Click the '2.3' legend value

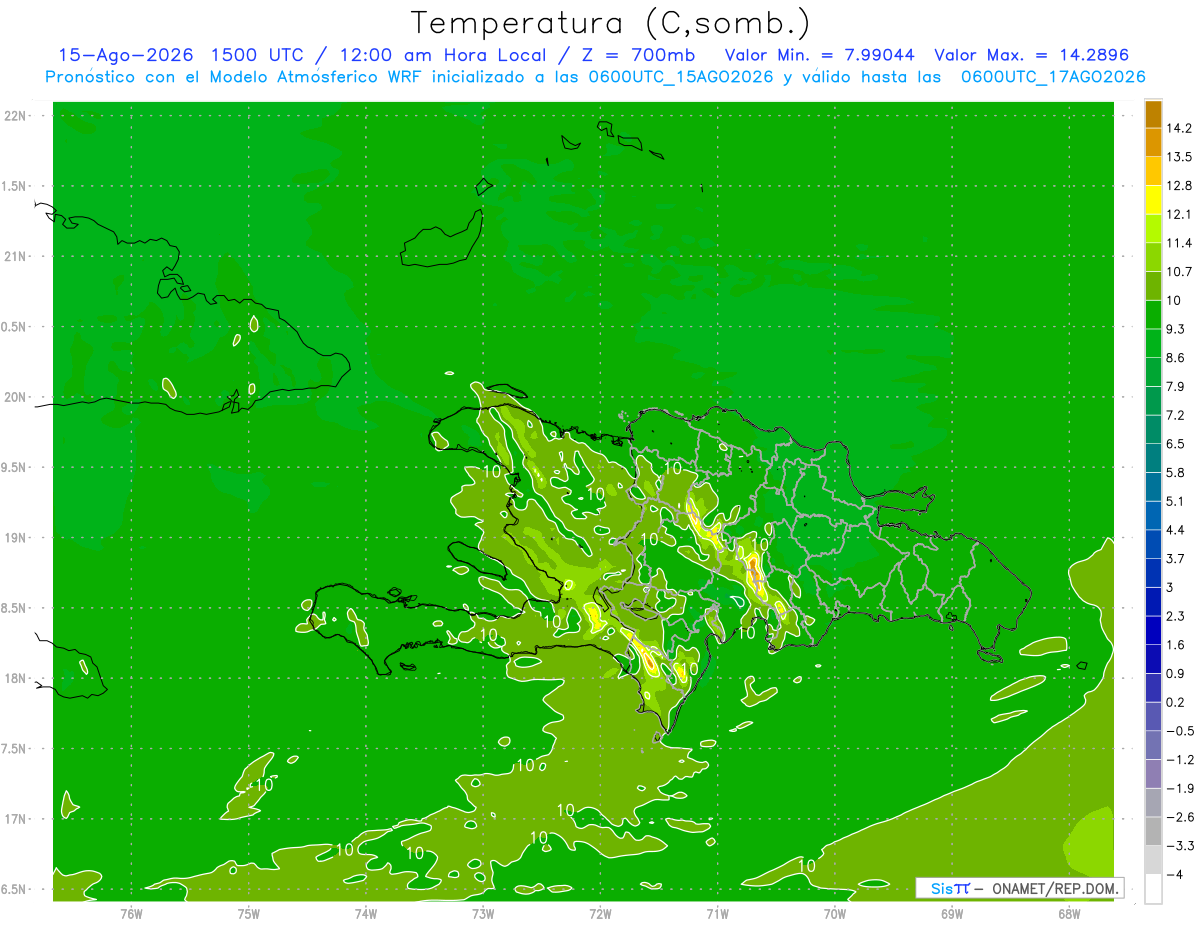(1175, 616)
